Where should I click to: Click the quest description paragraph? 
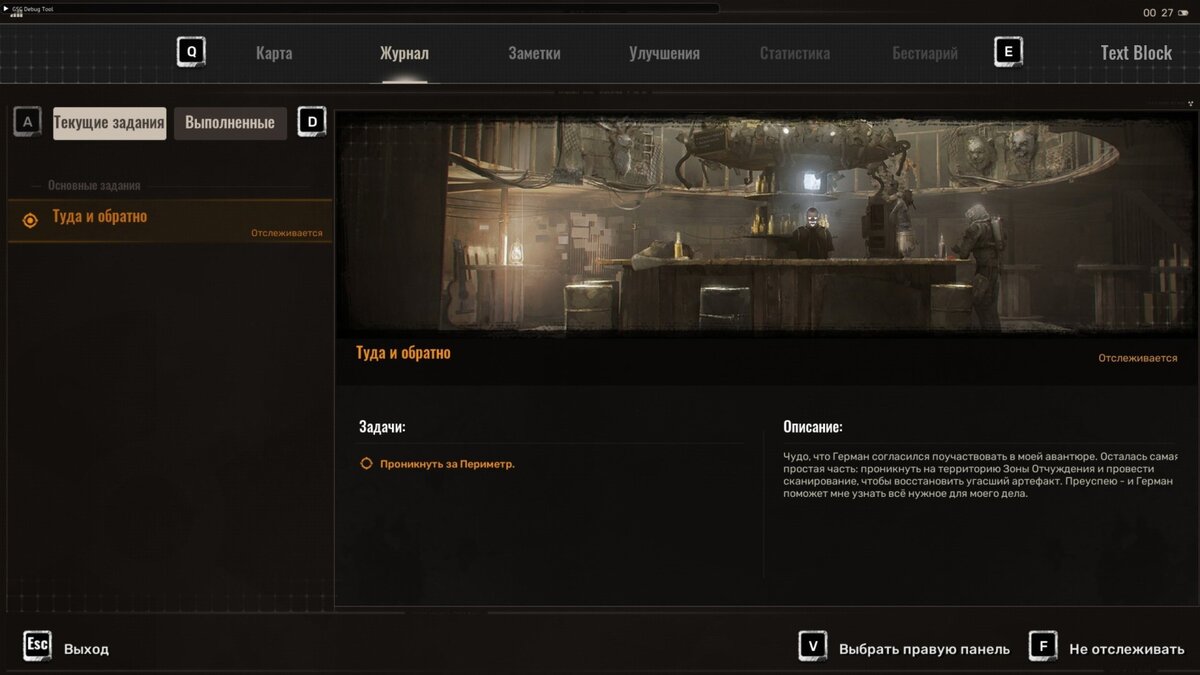(980, 475)
